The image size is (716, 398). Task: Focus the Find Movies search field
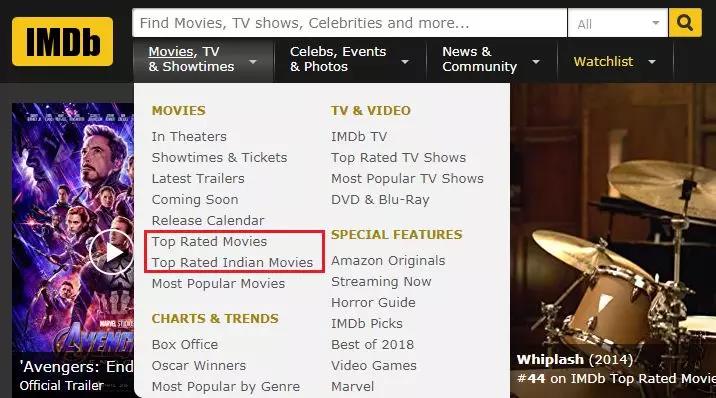coord(349,23)
